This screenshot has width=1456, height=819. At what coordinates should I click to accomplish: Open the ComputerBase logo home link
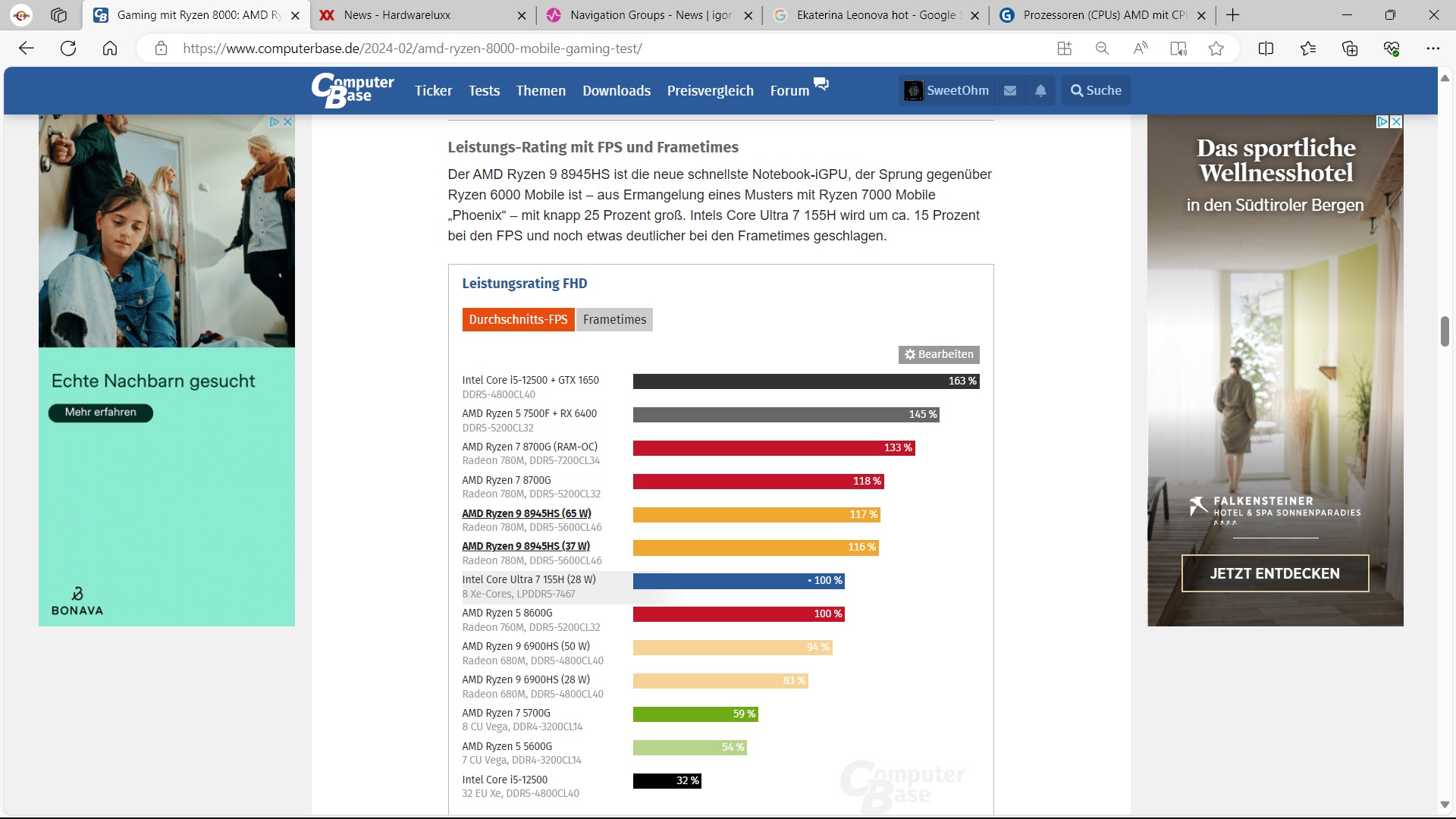point(353,90)
